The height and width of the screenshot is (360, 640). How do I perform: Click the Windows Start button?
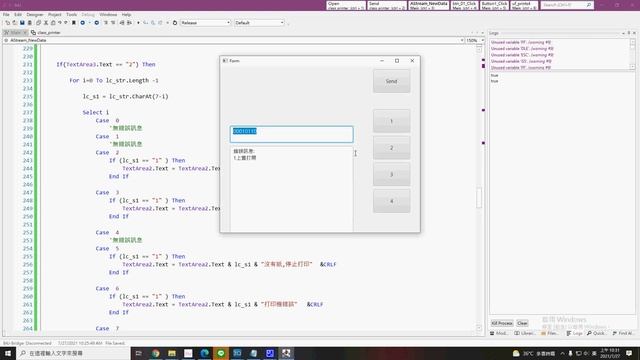click(7, 353)
